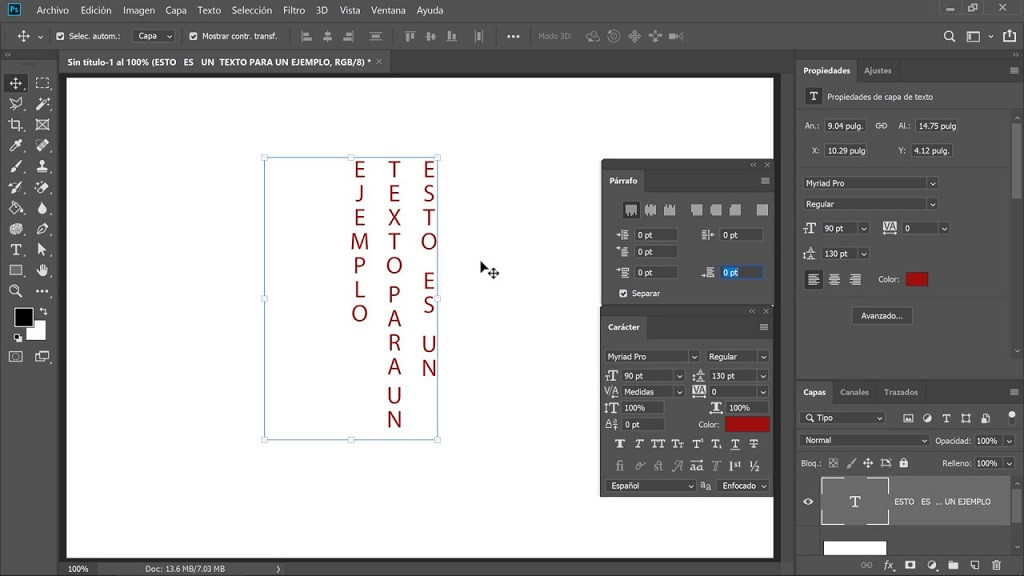Click the Avanzado button in Propiedades
The width and height of the screenshot is (1024, 576).
pyautogui.click(x=881, y=316)
